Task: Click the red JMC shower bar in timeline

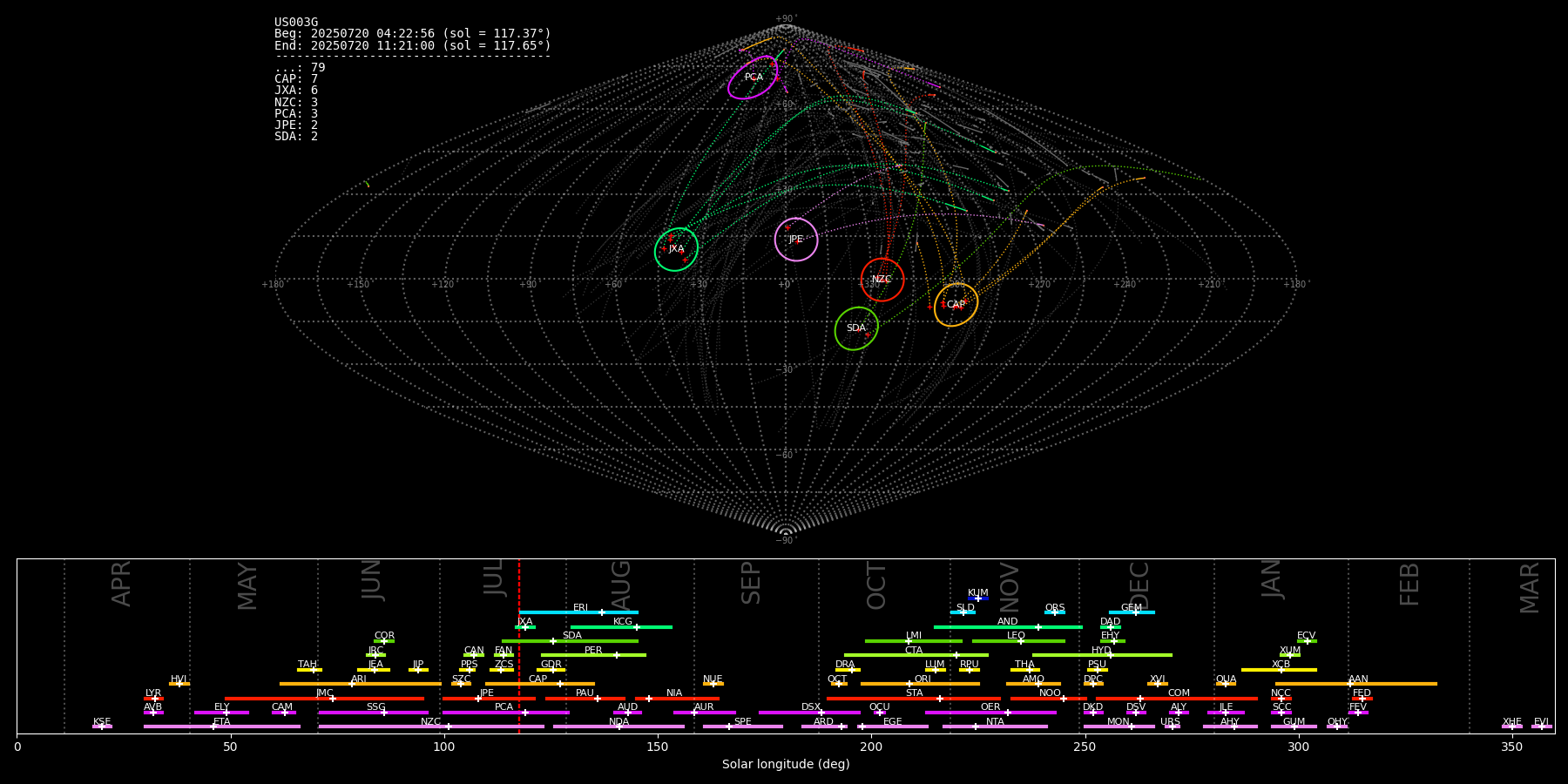Action: 324,698
